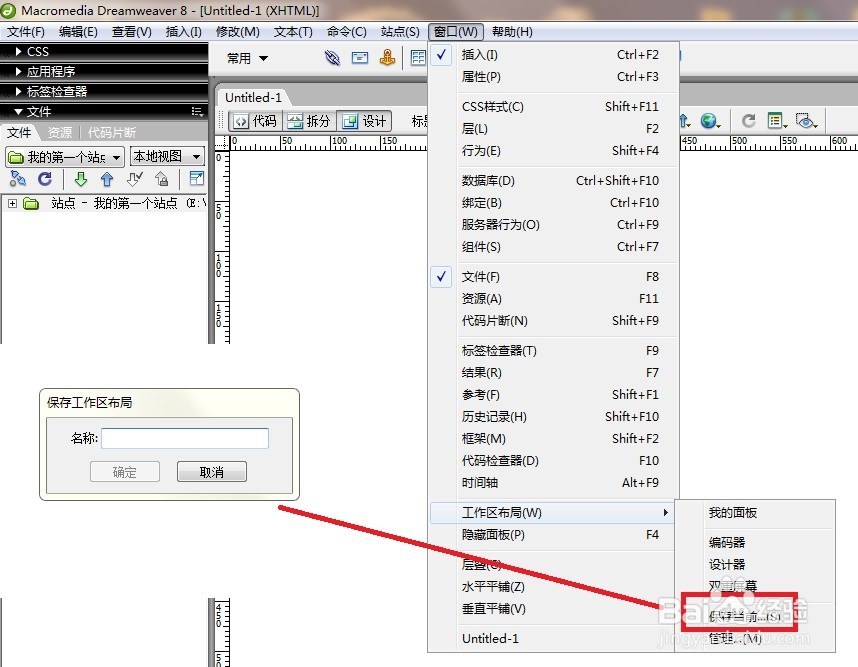Open the Visual aids eye icon
Screen dimensions: 858x667
point(807,120)
